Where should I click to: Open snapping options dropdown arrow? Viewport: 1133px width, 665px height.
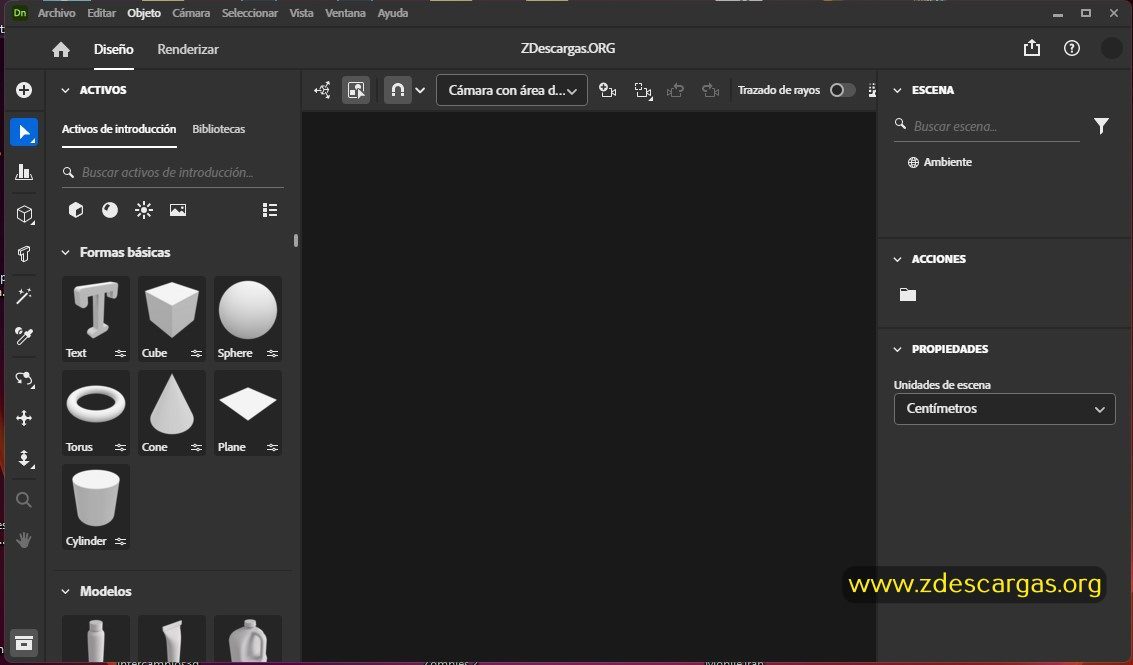(421, 90)
